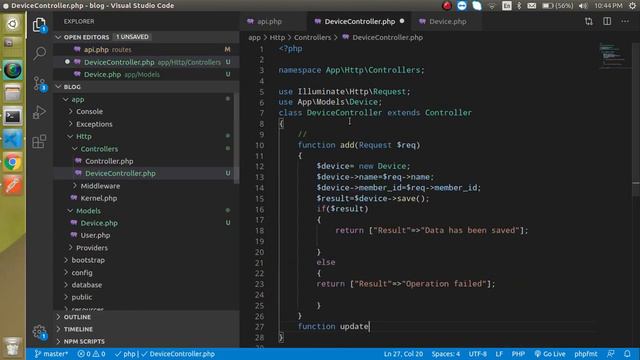Click DeviceController.php in the breadcrumb
Viewport: 640px width, 360px height.
coord(387,37)
